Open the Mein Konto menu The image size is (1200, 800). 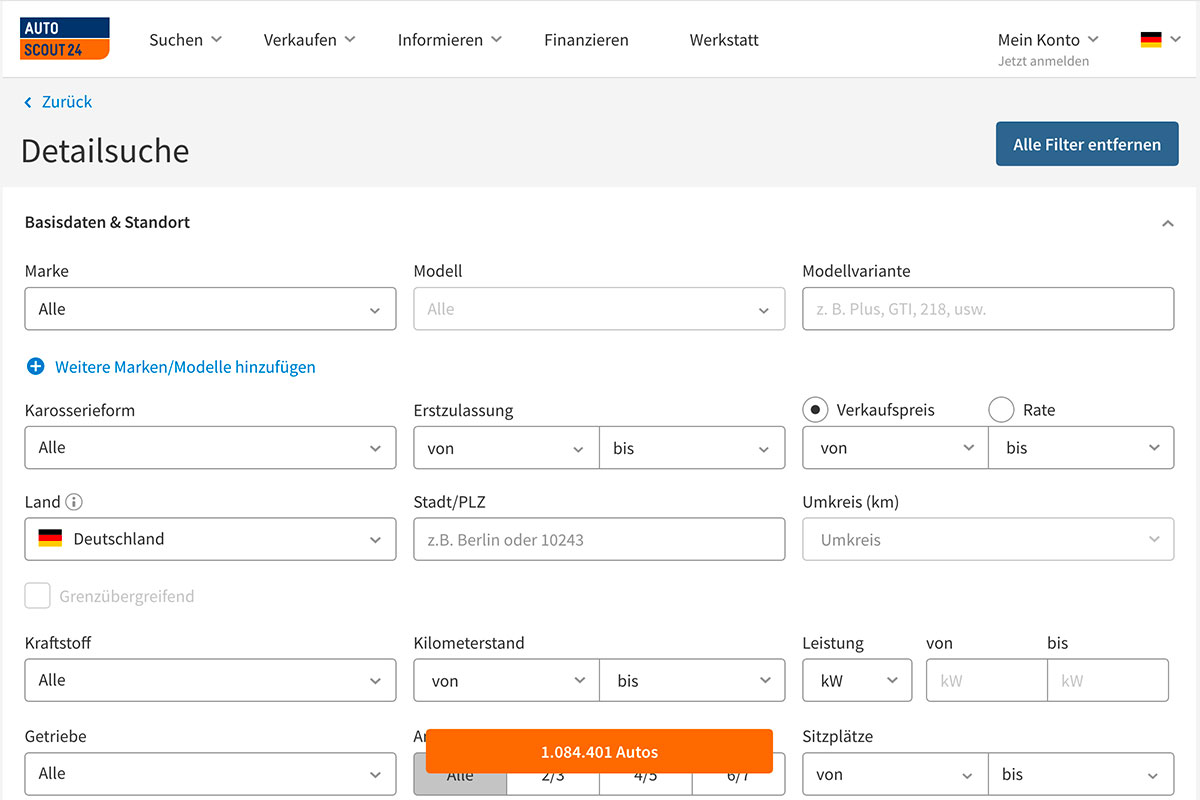1047,40
